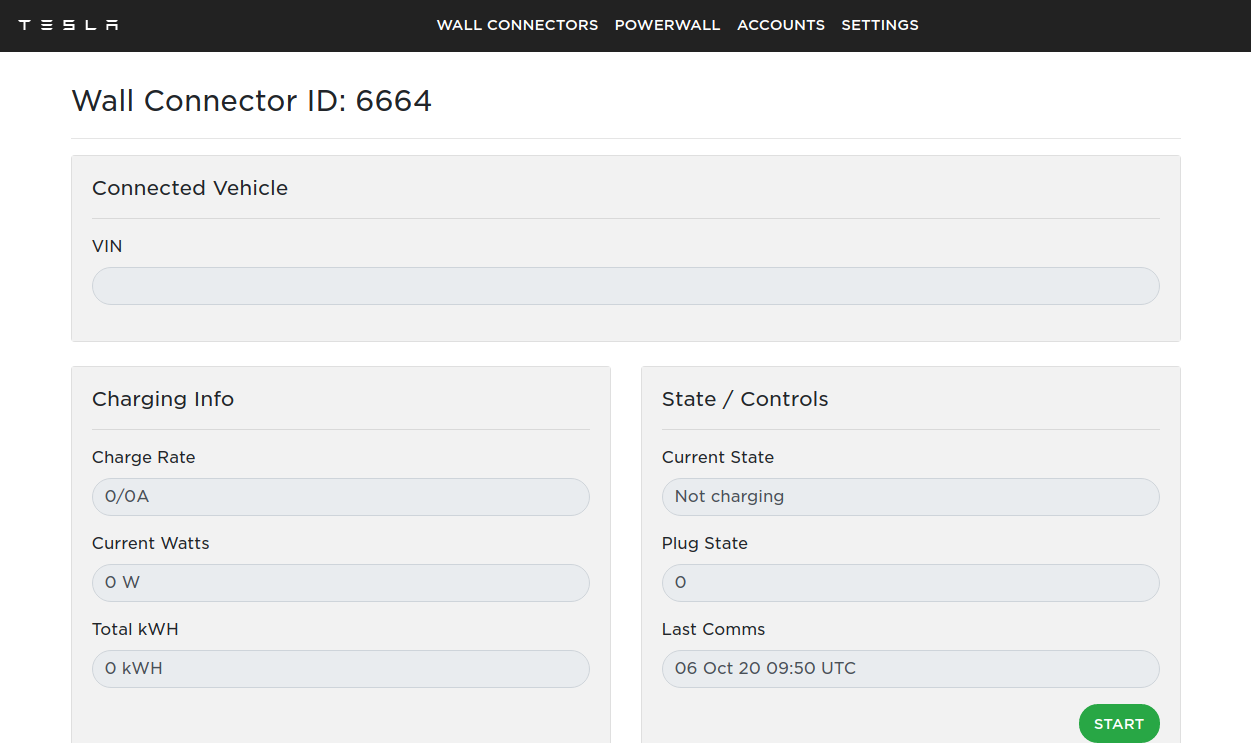Viewport: 1251px width, 743px height.
Task: Click the Charging Info panel title
Action: tap(163, 399)
